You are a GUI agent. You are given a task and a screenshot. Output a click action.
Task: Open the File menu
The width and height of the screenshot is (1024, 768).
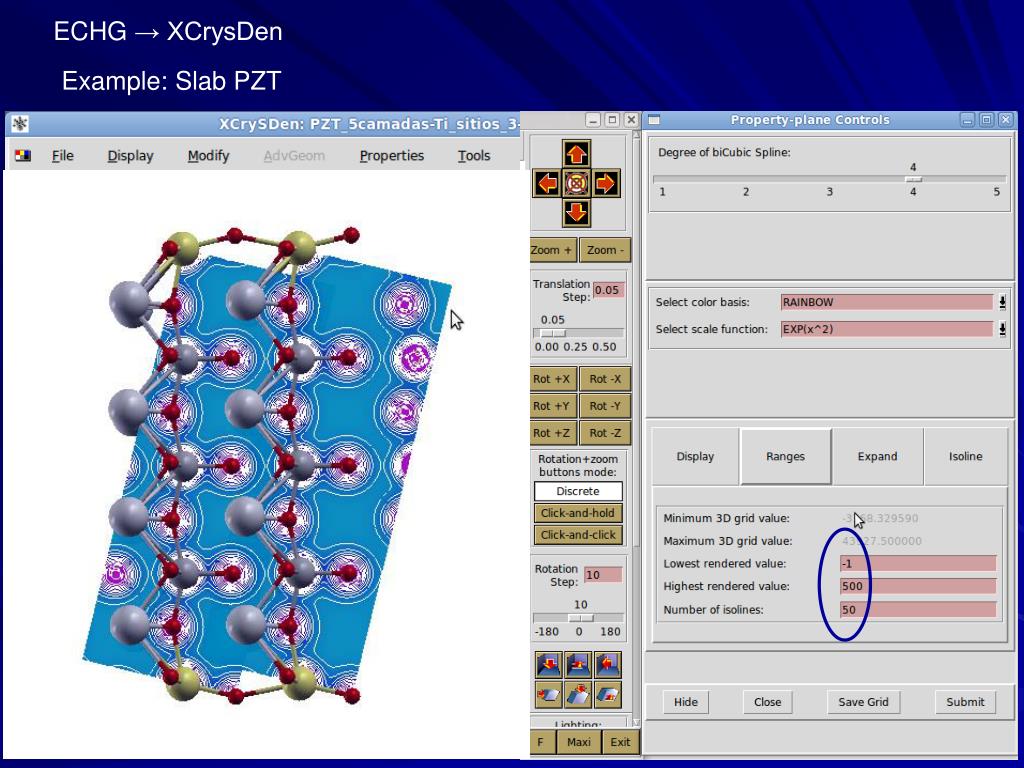point(63,155)
